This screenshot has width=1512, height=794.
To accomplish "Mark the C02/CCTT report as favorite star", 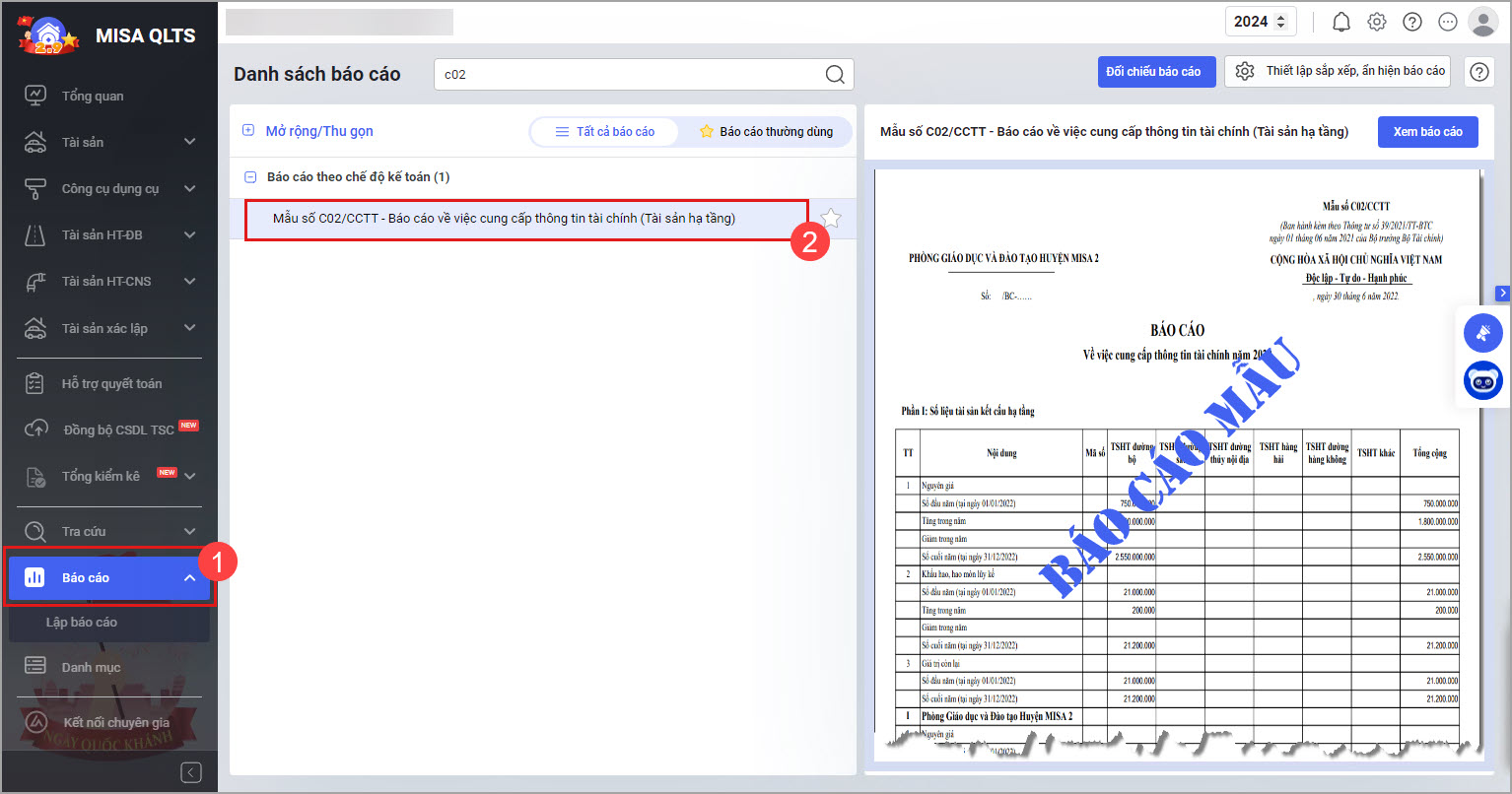I will [832, 219].
